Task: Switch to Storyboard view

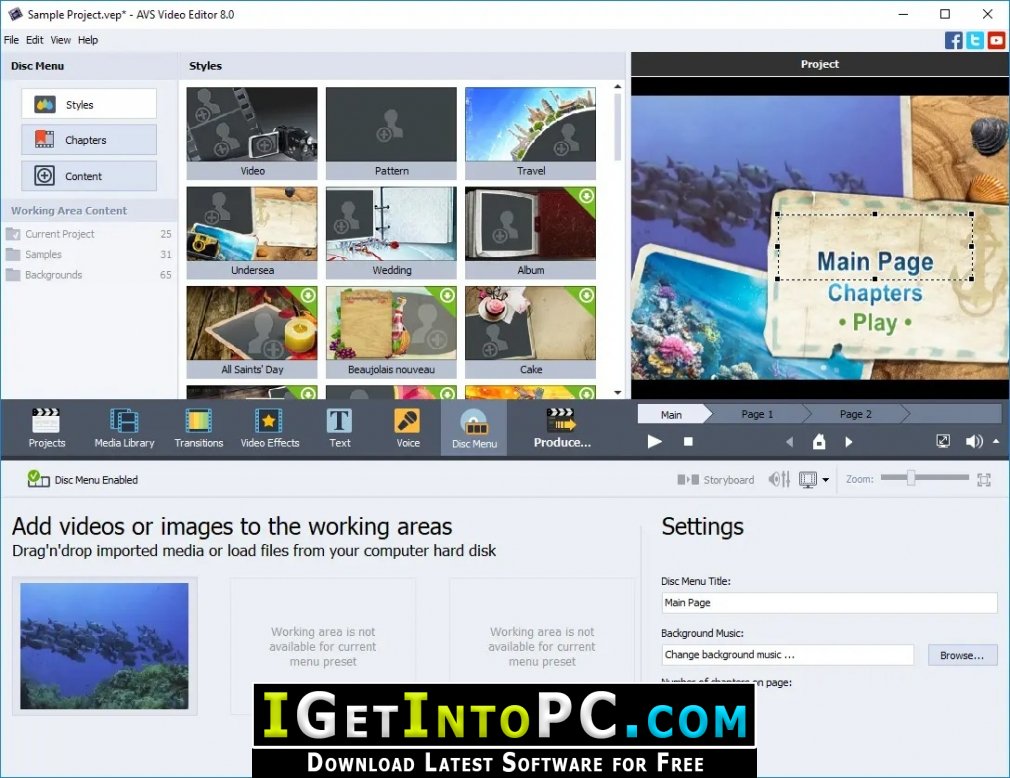Action: click(716, 480)
